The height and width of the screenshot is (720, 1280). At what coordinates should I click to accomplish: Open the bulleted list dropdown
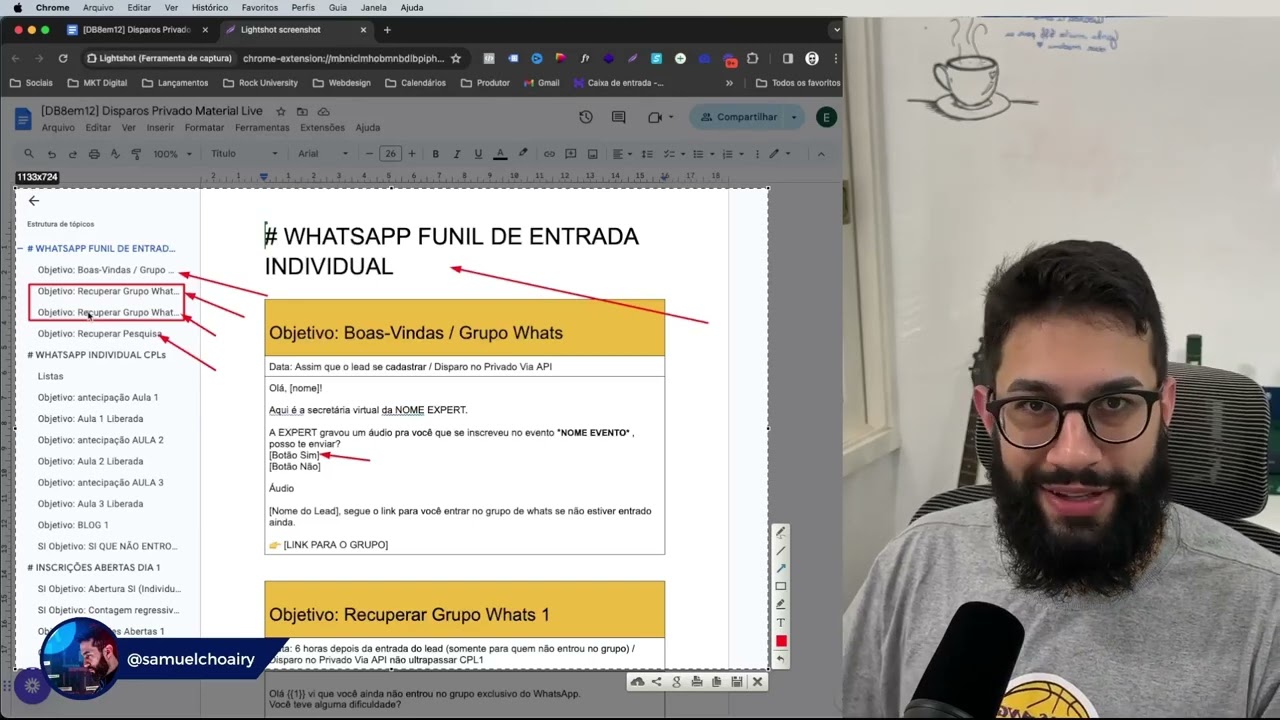pos(703,154)
